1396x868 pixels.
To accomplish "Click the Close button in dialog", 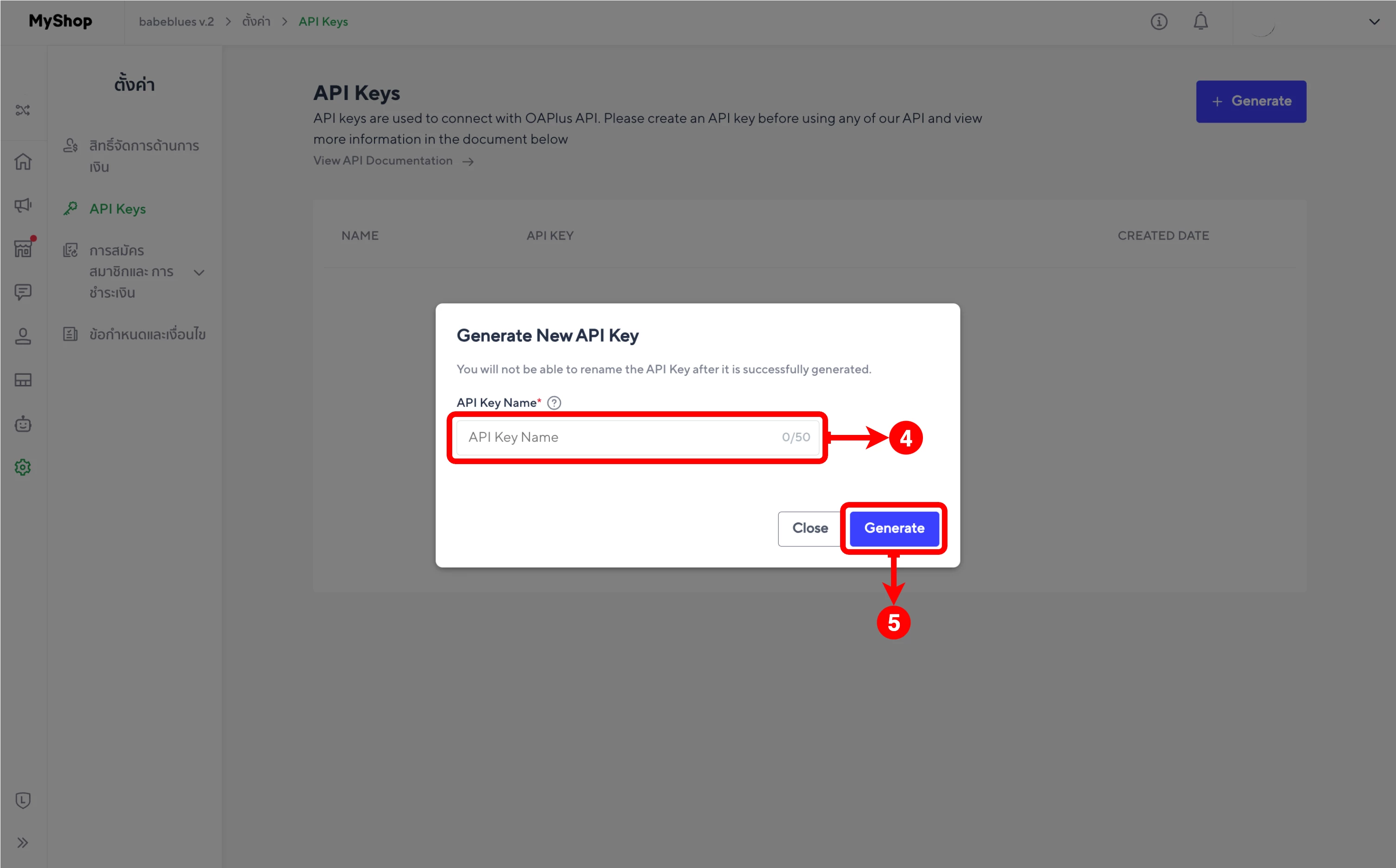I will pos(810,528).
